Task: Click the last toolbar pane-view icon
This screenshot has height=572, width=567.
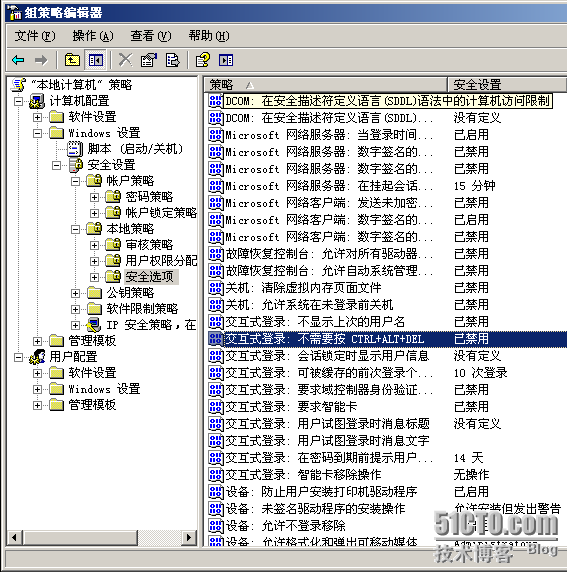Action: click(226, 60)
